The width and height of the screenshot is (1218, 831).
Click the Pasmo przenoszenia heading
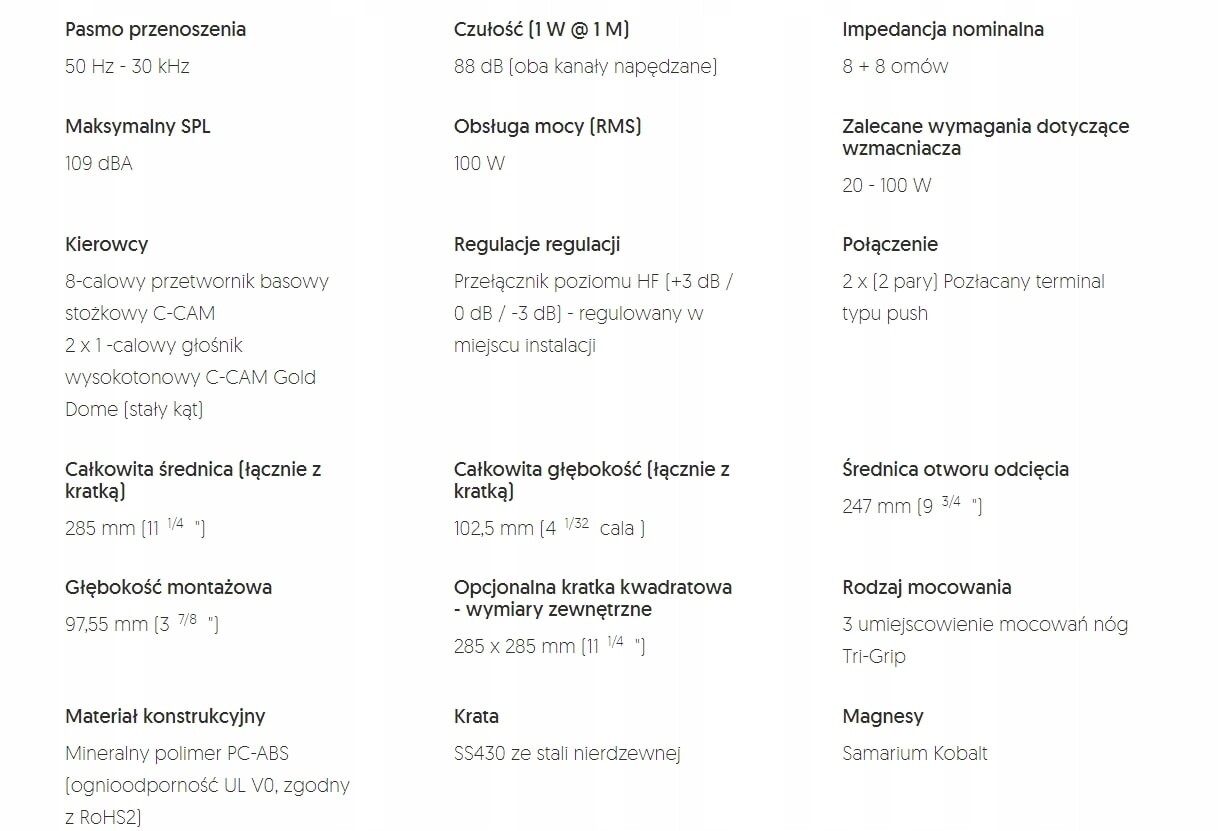(x=155, y=29)
